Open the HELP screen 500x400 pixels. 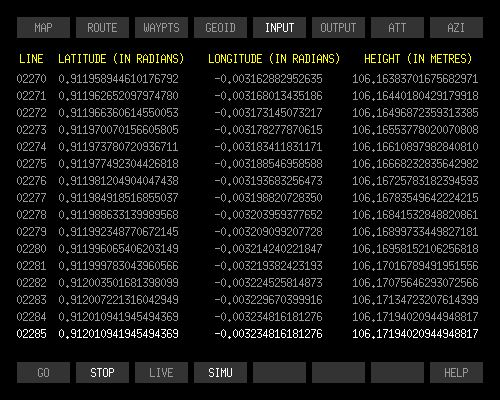coord(456,372)
